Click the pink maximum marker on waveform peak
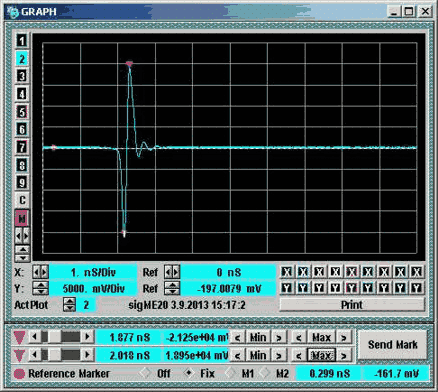Image resolution: width=438 pixels, height=392 pixels. (x=129, y=64)
